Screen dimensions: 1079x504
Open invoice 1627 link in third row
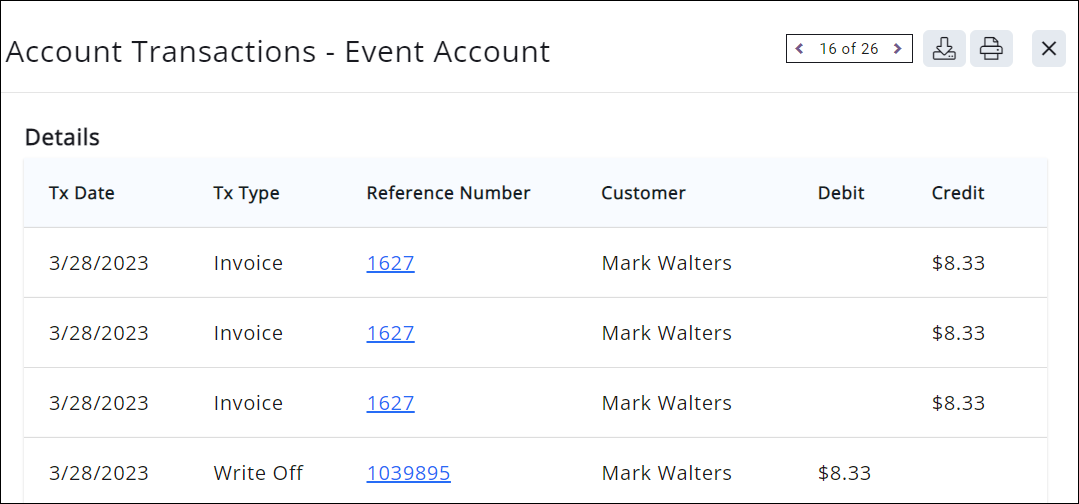pyautogui.click(x=390, y=403)
